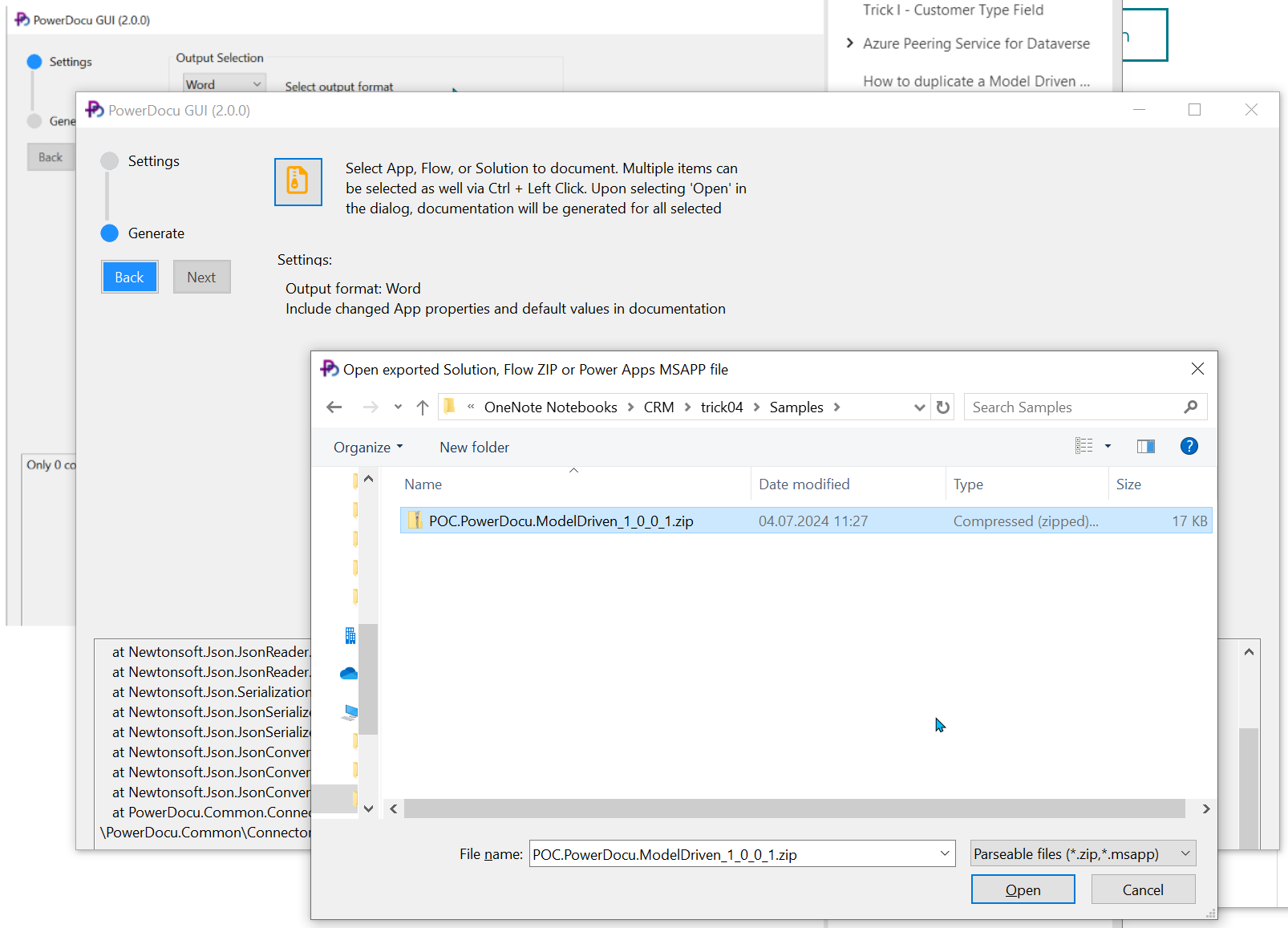Sort files by the Type column header
Image resolution: width=1288 pixels, height=928 pixels.
(1027, 484)
